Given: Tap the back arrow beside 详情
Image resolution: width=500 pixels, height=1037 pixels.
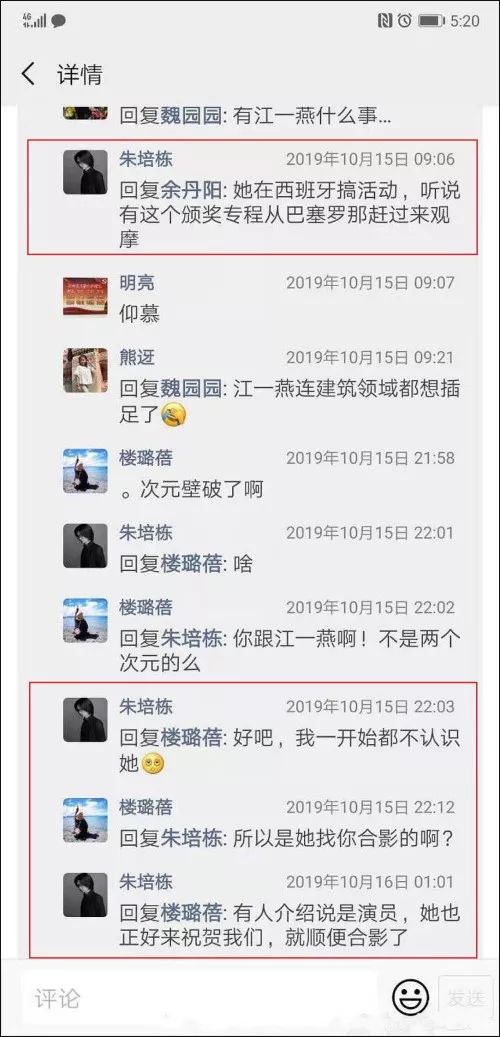Looking at the screenshot, I should click(28, 74).
